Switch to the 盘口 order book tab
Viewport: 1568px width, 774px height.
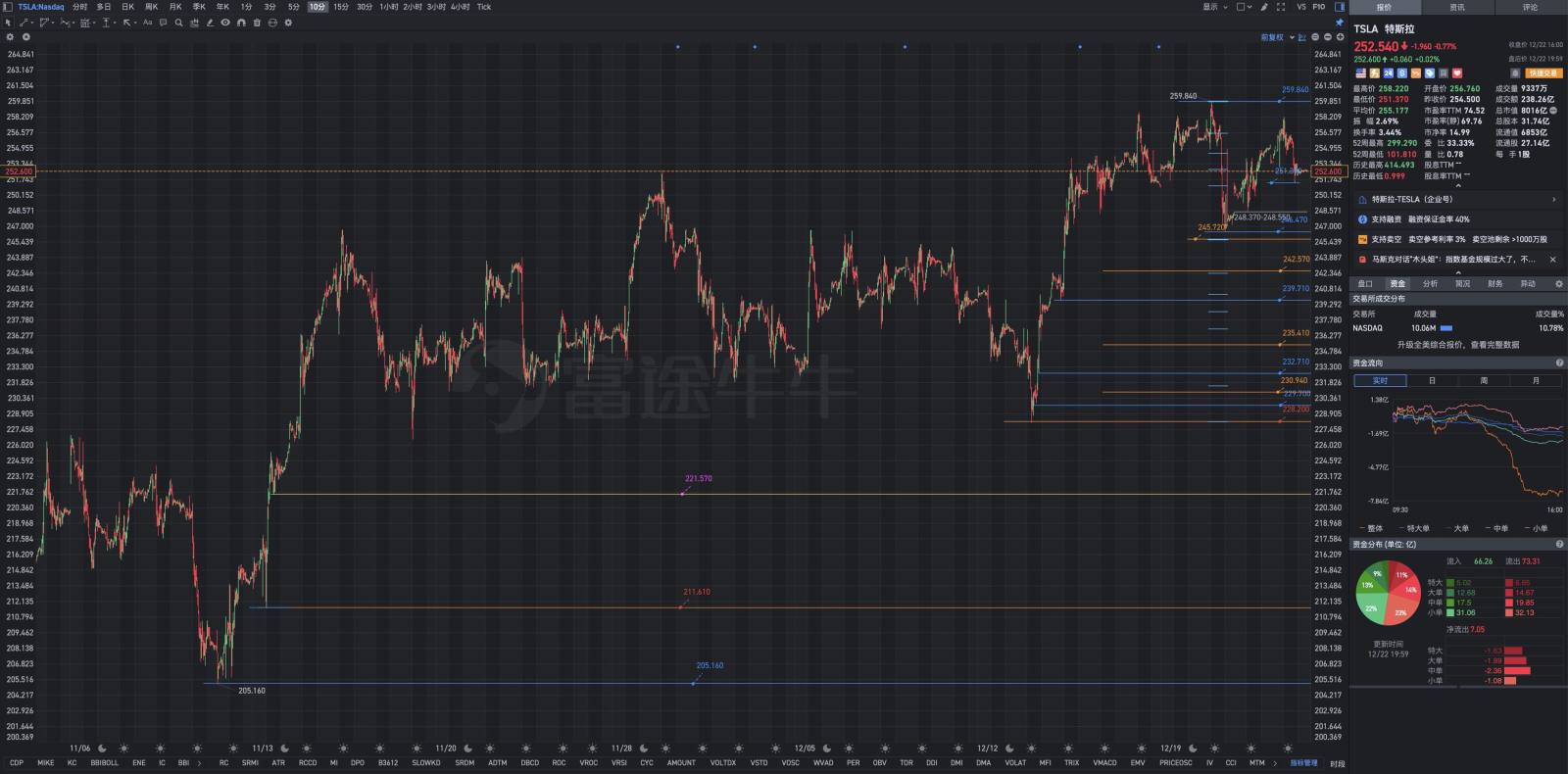1364,283
